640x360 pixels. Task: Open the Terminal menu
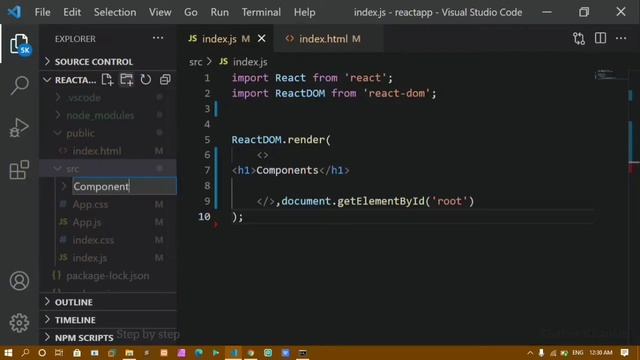pos(261,12)
